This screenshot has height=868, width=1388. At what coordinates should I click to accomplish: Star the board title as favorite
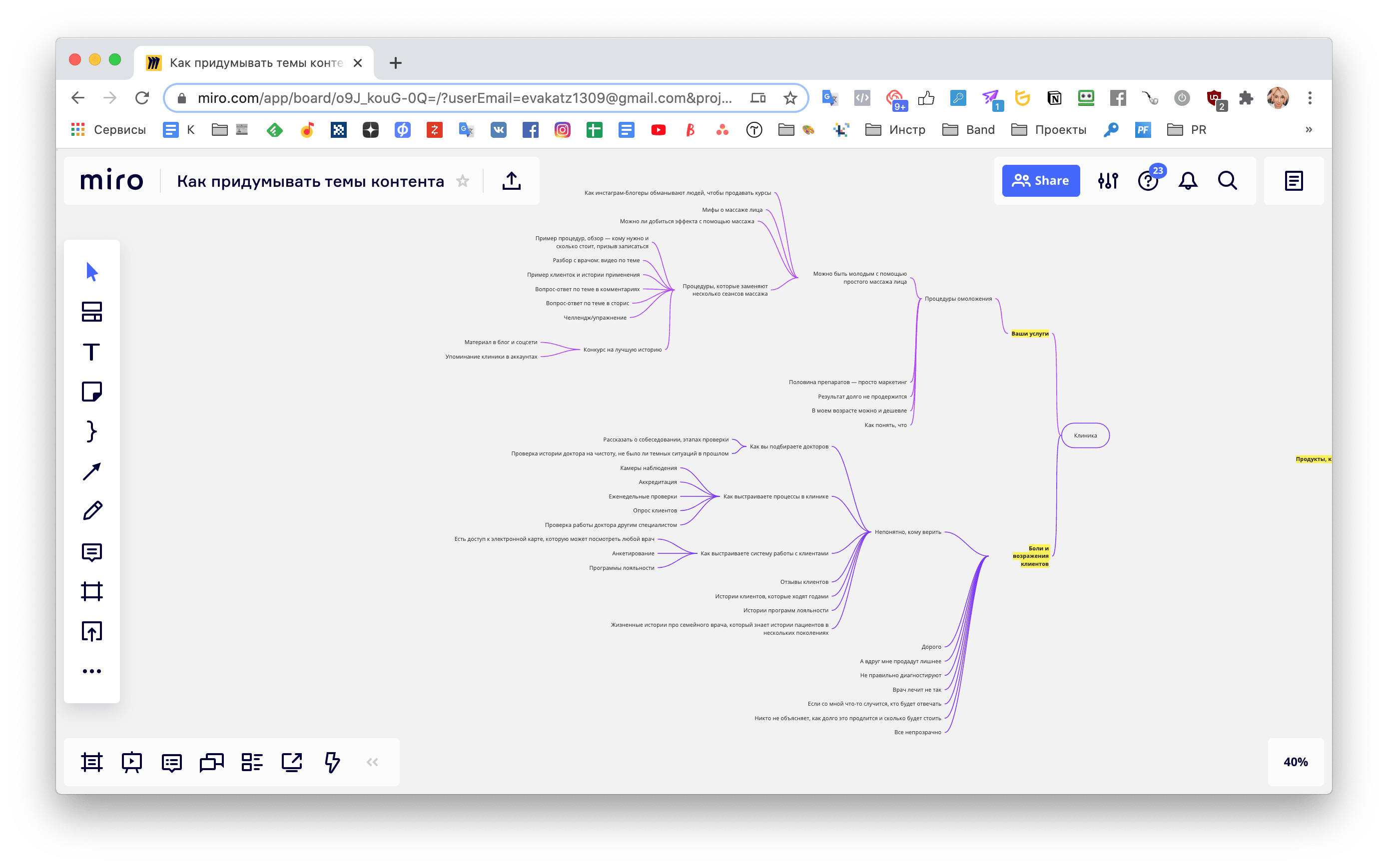click(462, 181)
